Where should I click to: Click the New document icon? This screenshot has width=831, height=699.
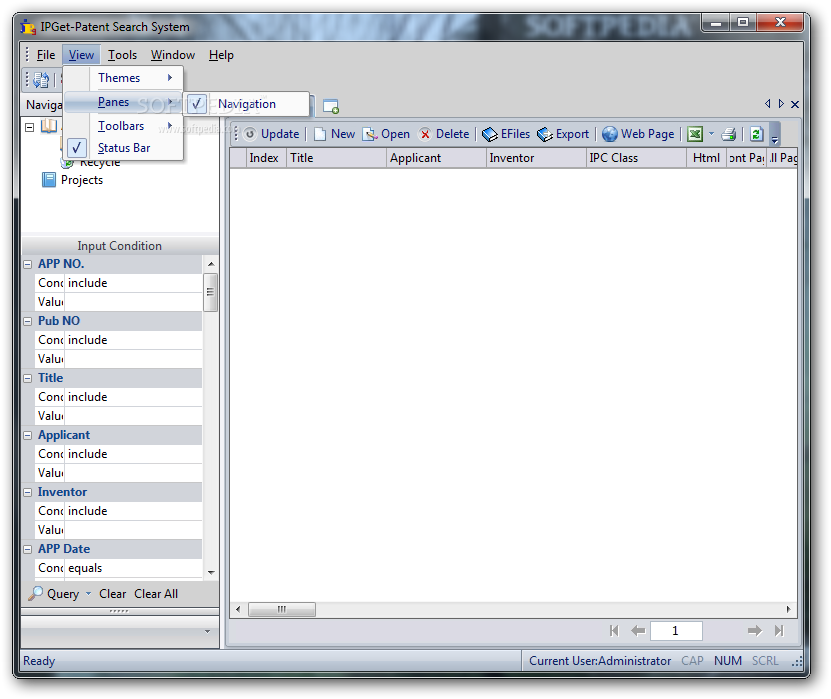(x=320, y=134)
